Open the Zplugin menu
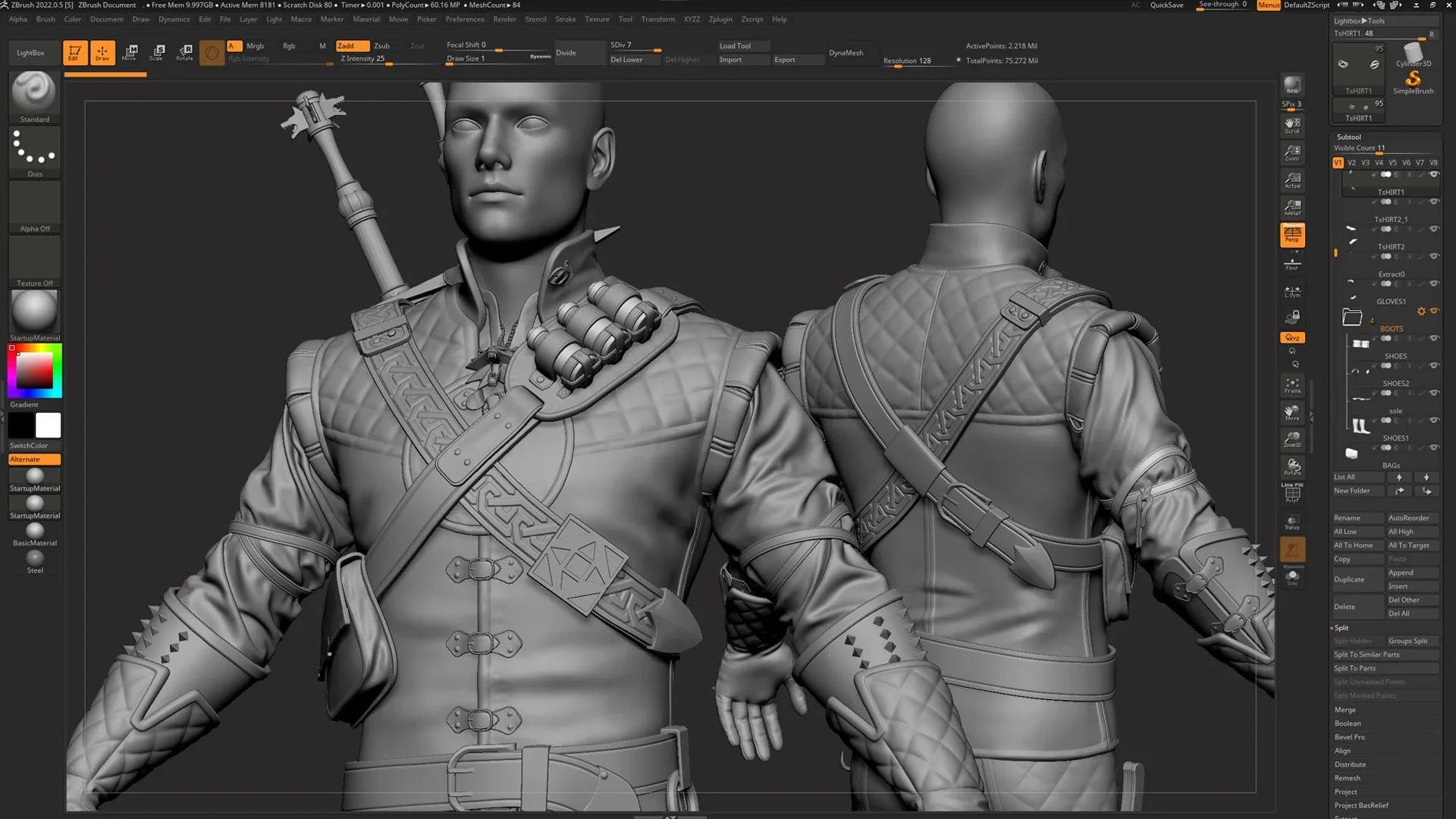 (x=720, y=19)
